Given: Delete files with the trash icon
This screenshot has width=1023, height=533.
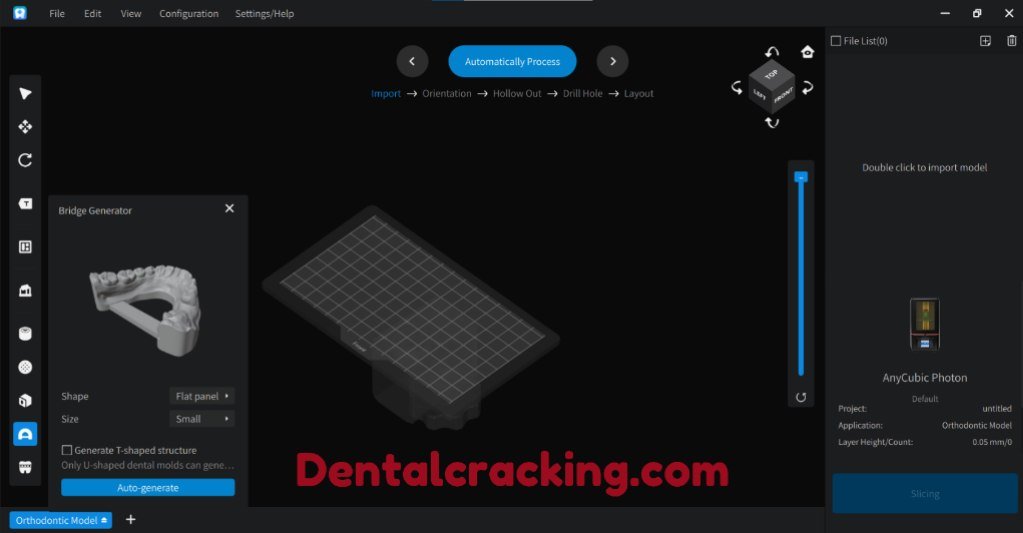Looking at the screenshot, I should point(1011,41).
